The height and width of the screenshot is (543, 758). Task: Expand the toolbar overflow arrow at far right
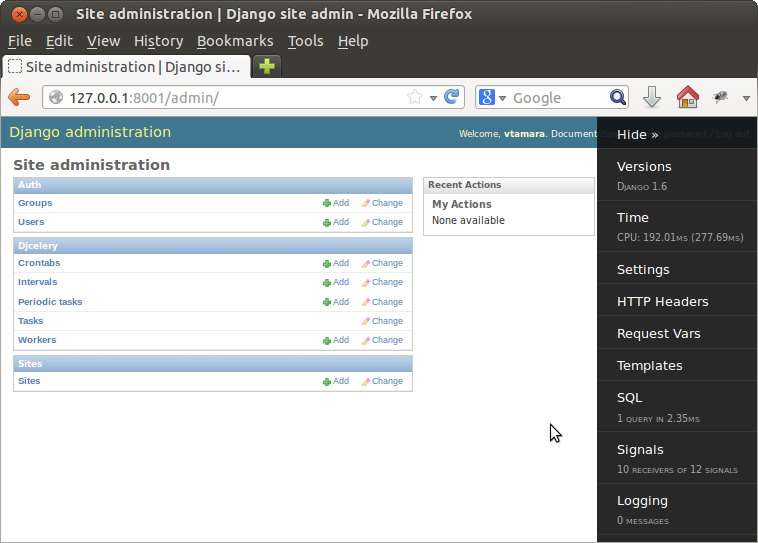(x=746, y=98)
